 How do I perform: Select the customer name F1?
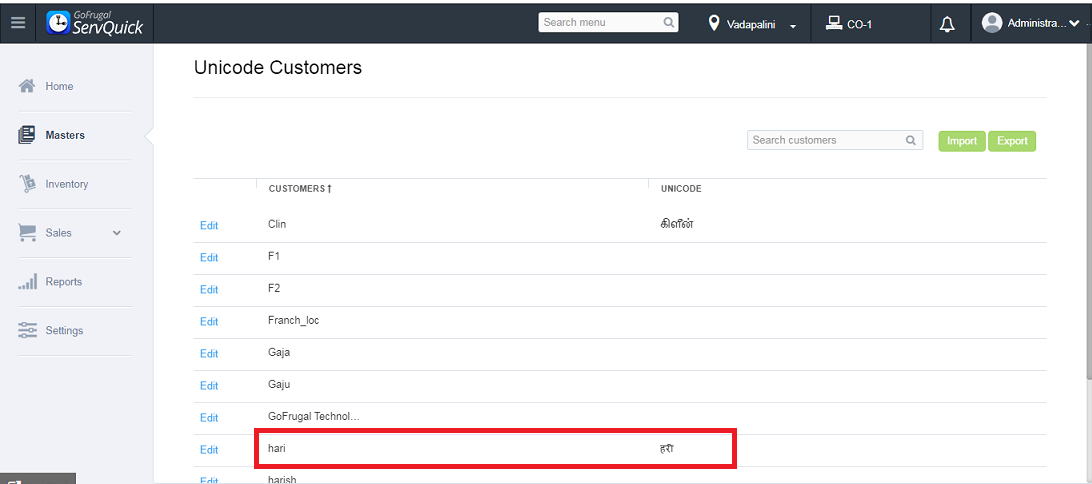pos(274,256)
